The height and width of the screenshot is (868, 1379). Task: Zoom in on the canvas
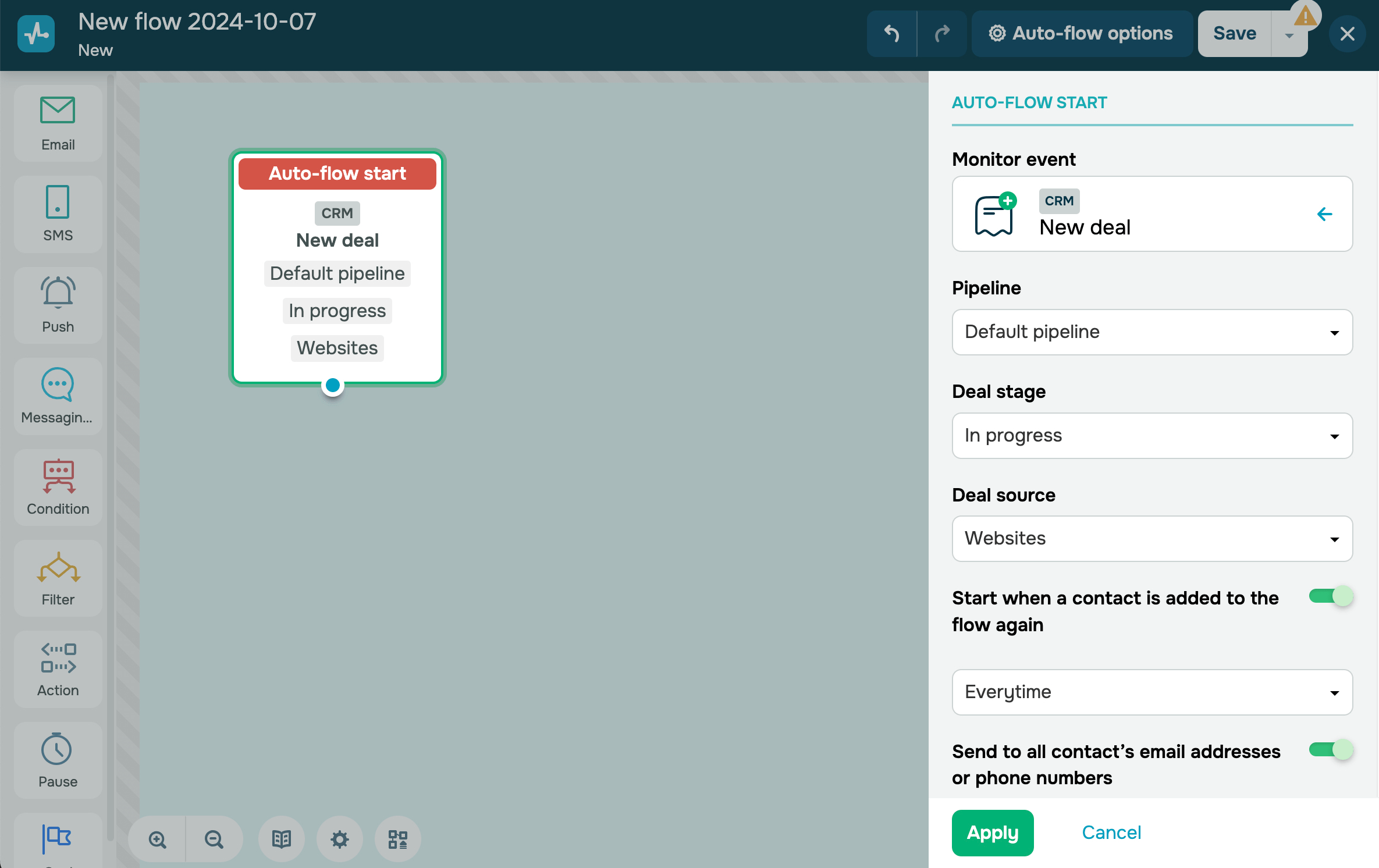coord(157,839)
